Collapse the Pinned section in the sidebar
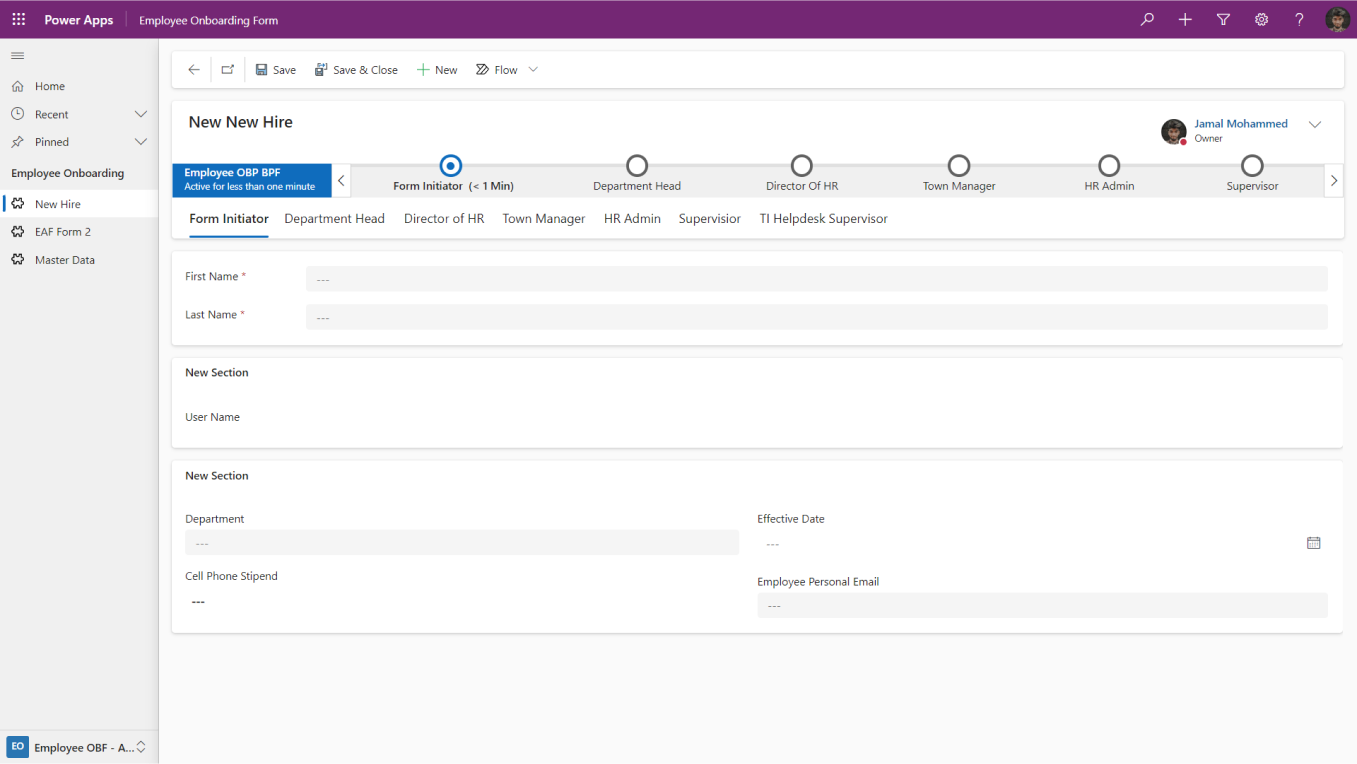Viewport: 1357px width, 764px height. [140, 142]
